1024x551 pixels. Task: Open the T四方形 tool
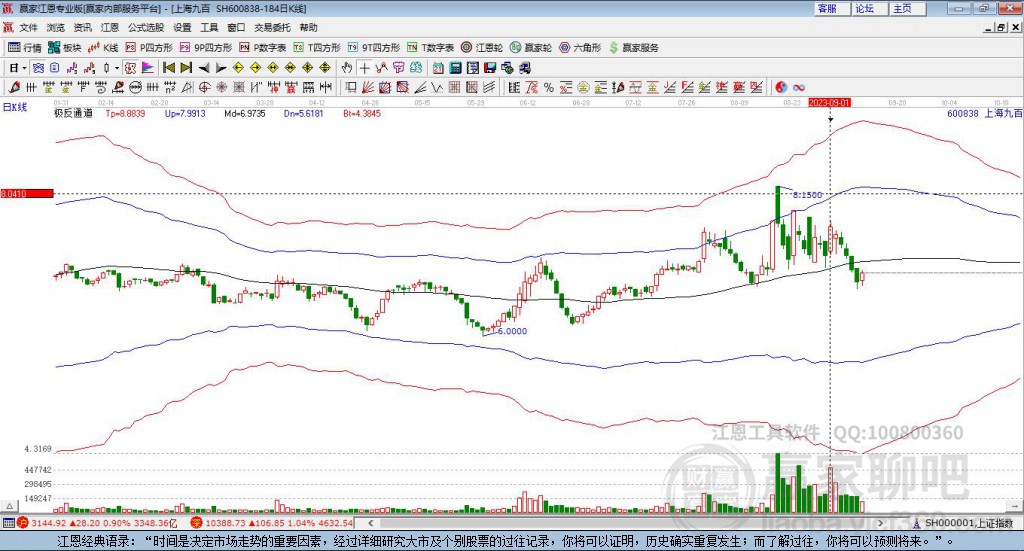coord(317,48)
